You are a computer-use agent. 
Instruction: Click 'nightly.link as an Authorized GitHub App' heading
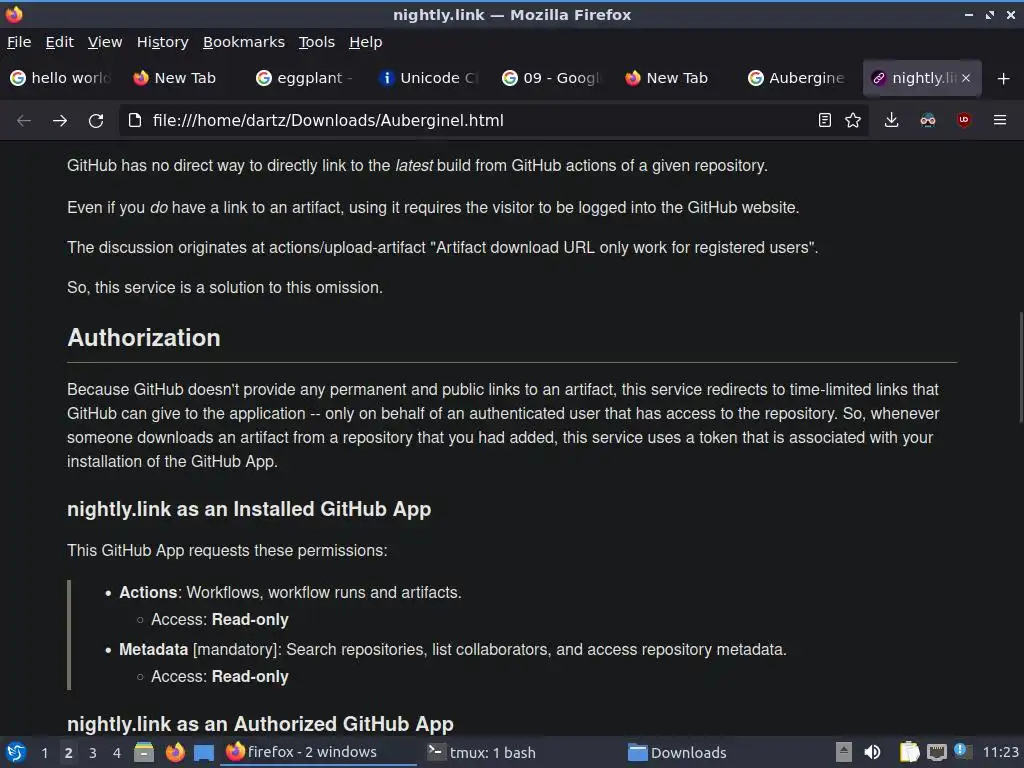[260, 724]
